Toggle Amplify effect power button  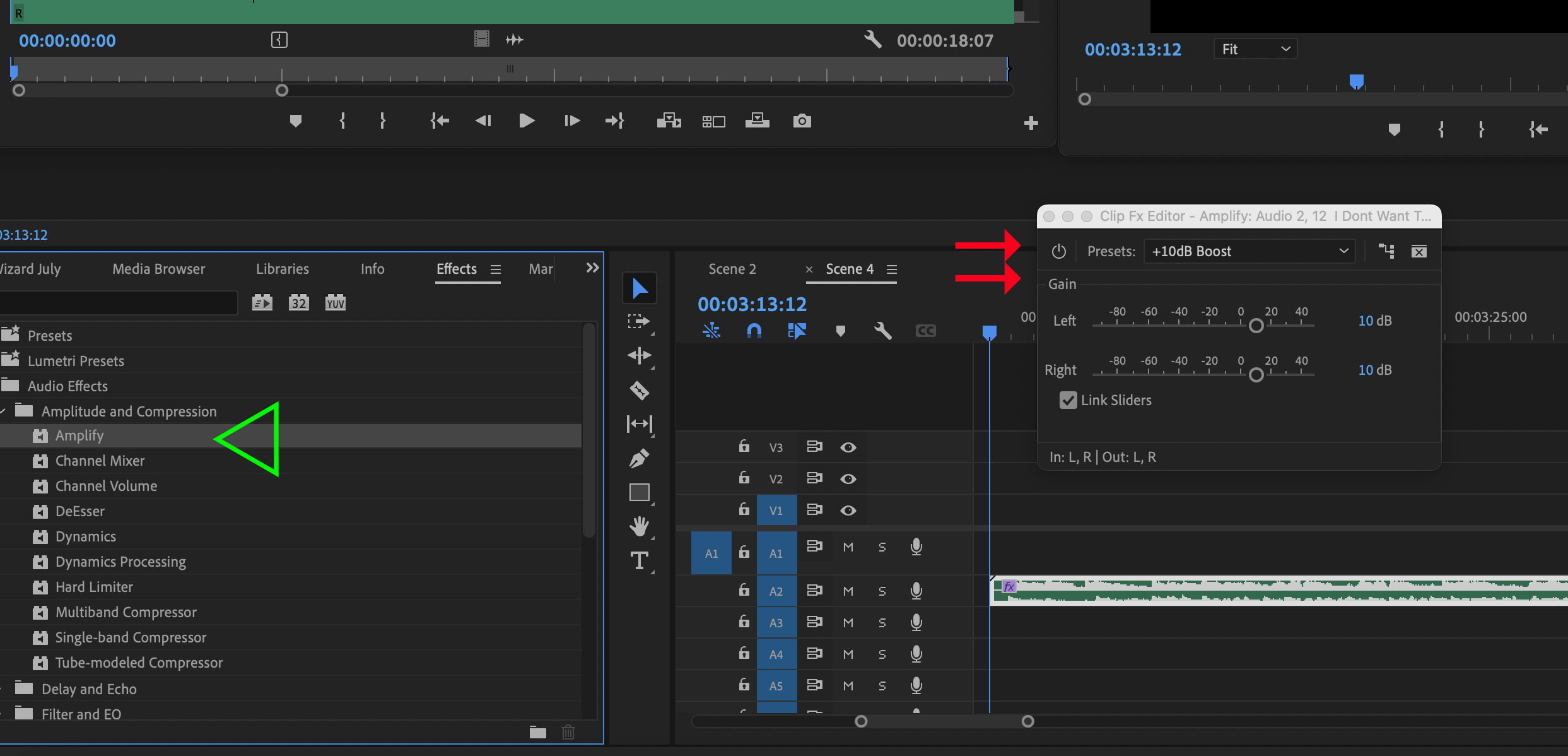1059,251
